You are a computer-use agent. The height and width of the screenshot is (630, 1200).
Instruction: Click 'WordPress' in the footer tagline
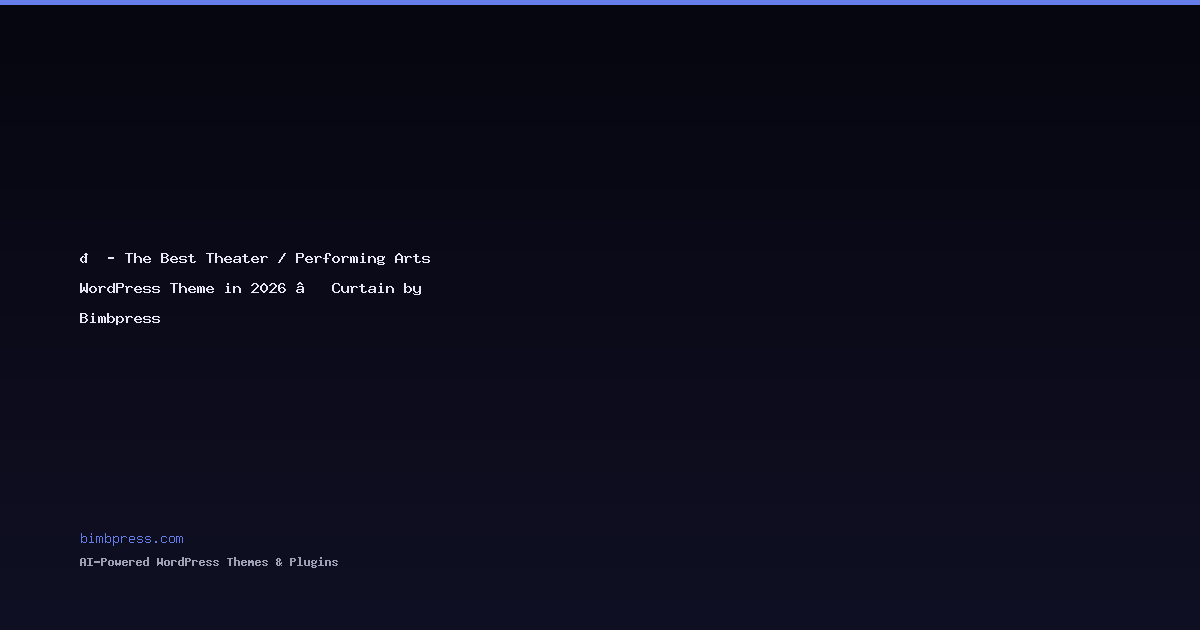tap(187, 562)
